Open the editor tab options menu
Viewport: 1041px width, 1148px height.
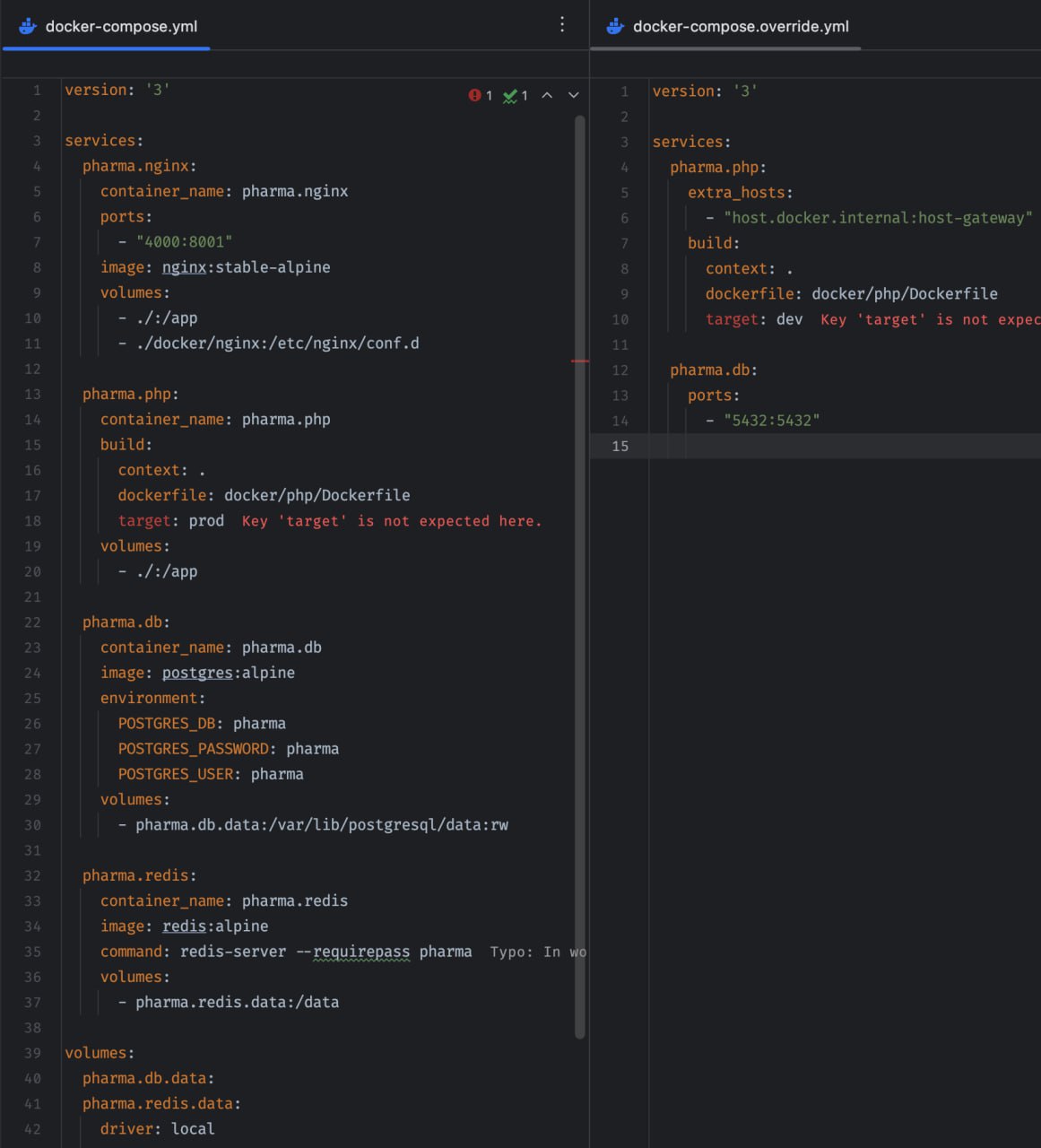562,24
